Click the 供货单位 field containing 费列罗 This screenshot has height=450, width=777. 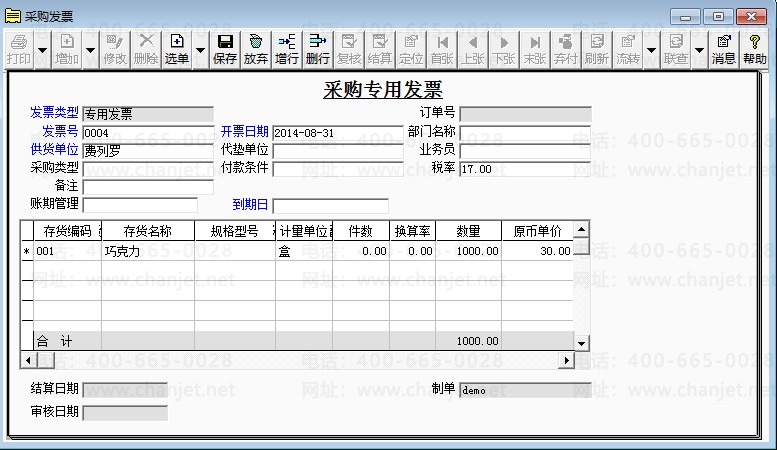click(148, 151)
